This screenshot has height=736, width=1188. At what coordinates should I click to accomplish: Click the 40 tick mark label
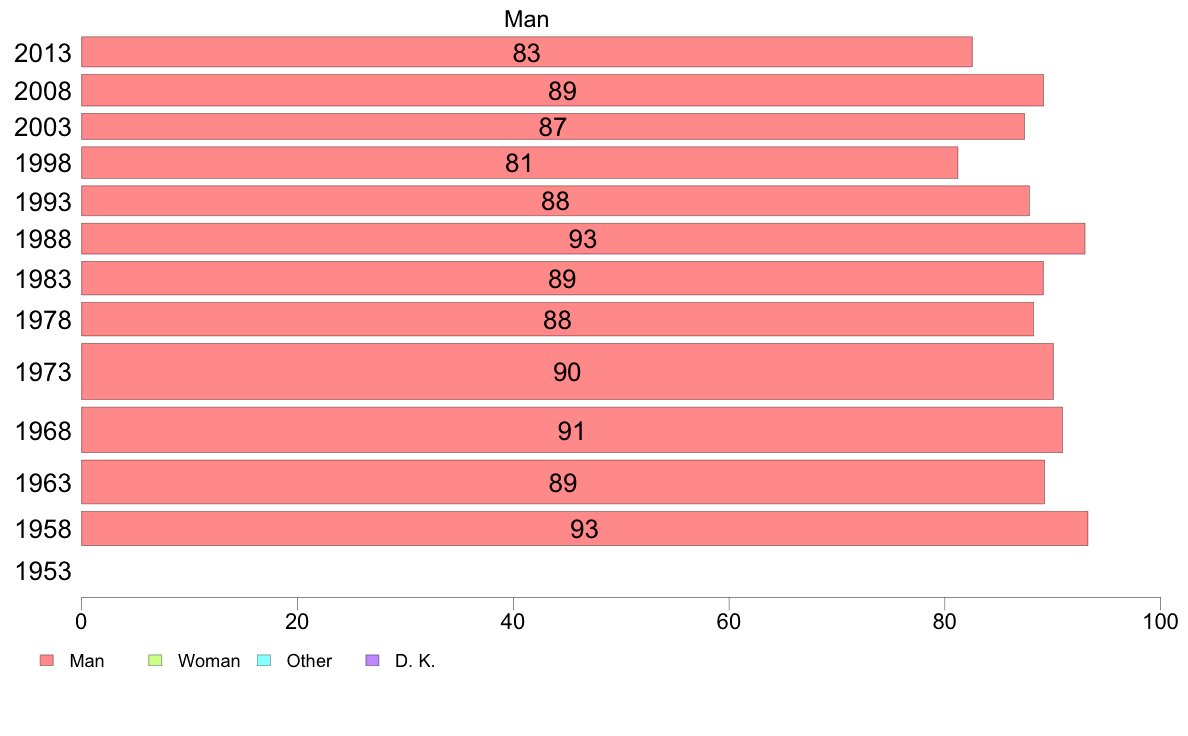[513, 622]
